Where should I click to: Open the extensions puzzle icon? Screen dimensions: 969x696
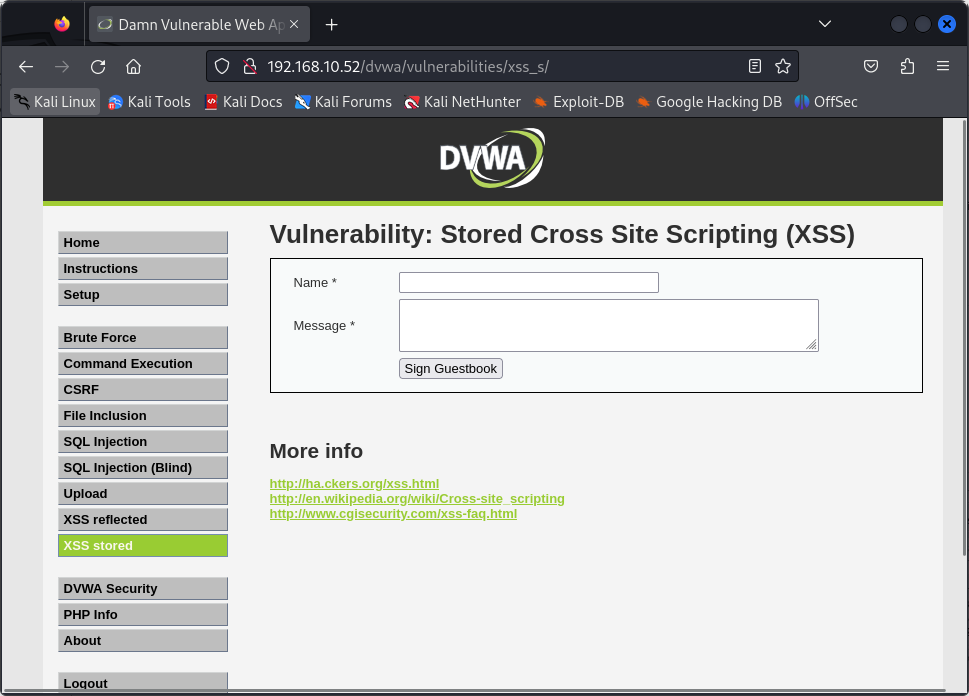pos(907,66)
